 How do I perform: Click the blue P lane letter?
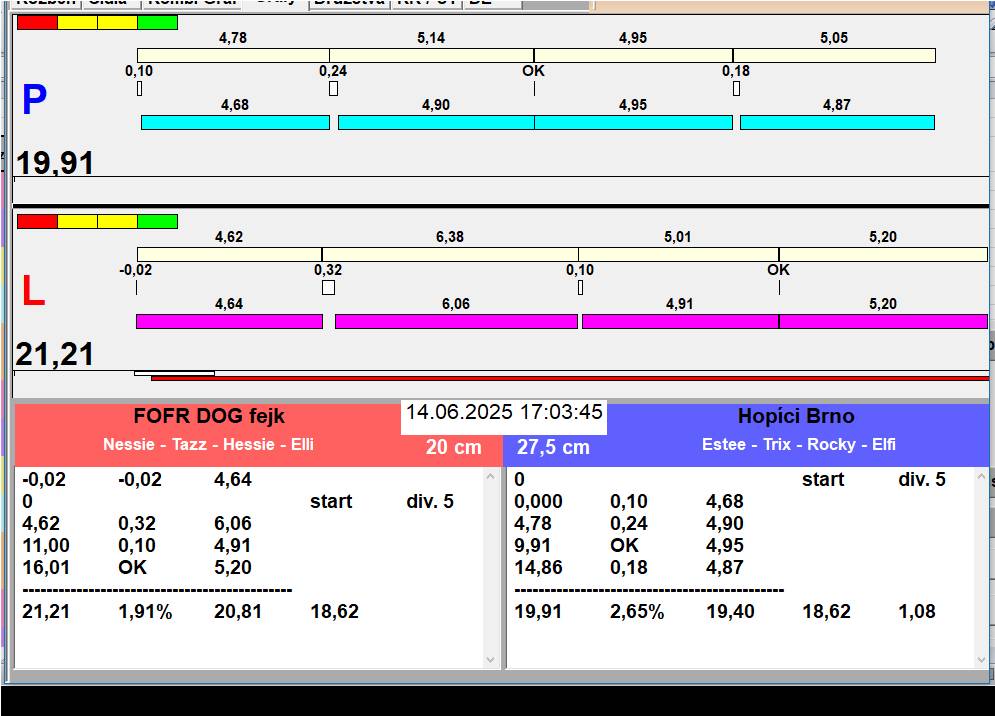[x=34, y=101]
